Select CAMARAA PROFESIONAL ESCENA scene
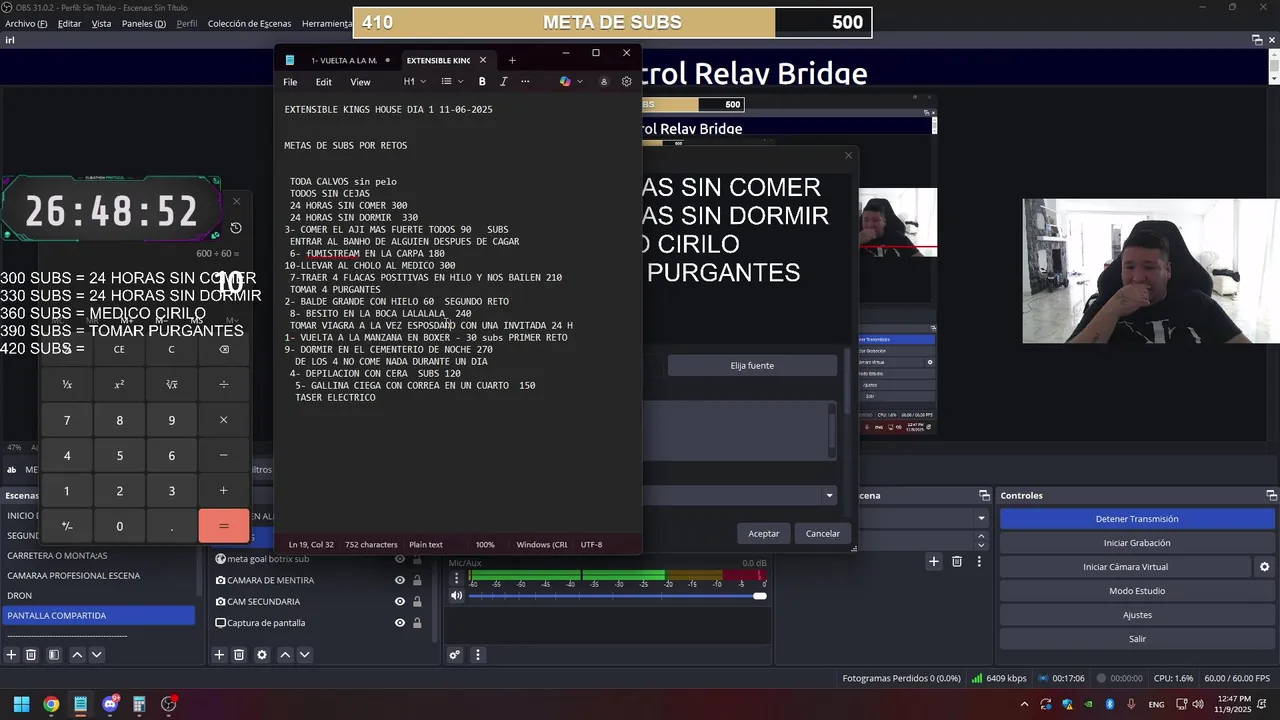 coord(98,575)
